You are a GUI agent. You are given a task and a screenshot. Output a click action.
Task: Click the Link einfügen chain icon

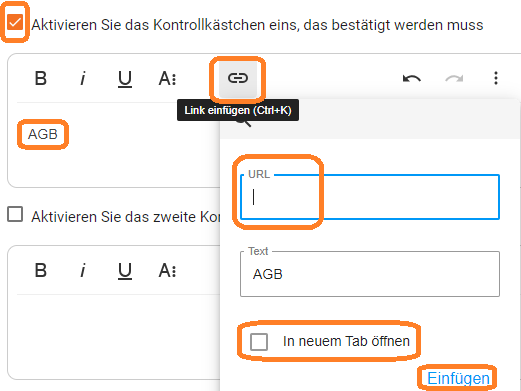[x=238, y=78]
